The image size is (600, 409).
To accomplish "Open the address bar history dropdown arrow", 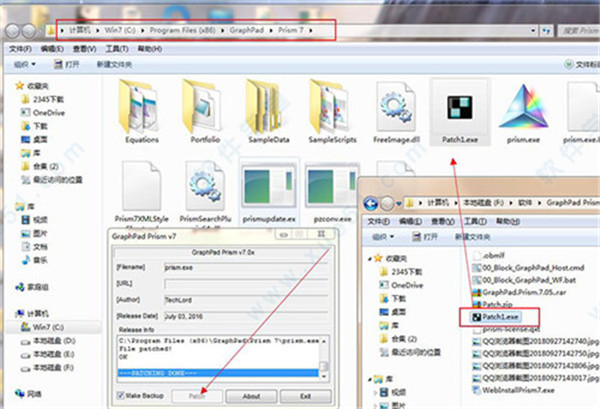I will tap(533, 31).
